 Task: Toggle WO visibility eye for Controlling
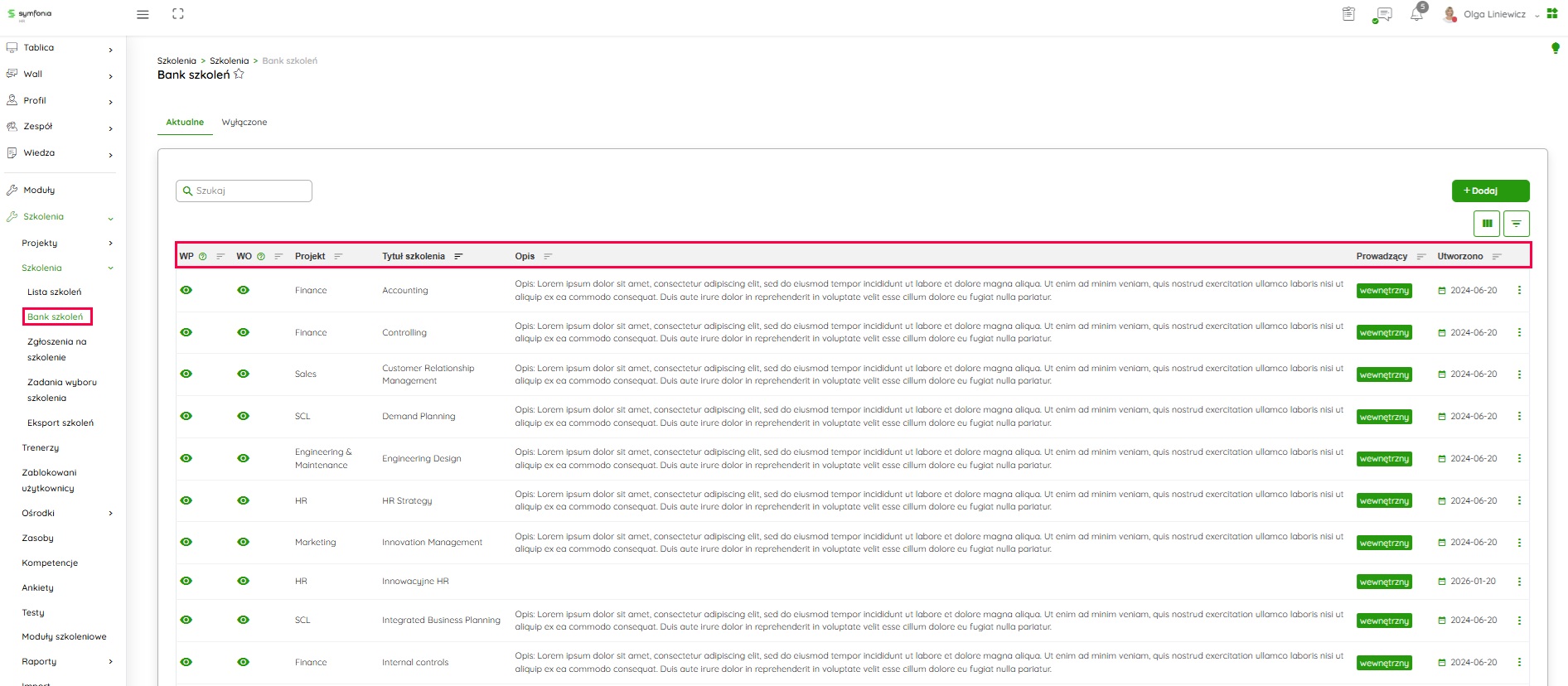coord(243,333)
